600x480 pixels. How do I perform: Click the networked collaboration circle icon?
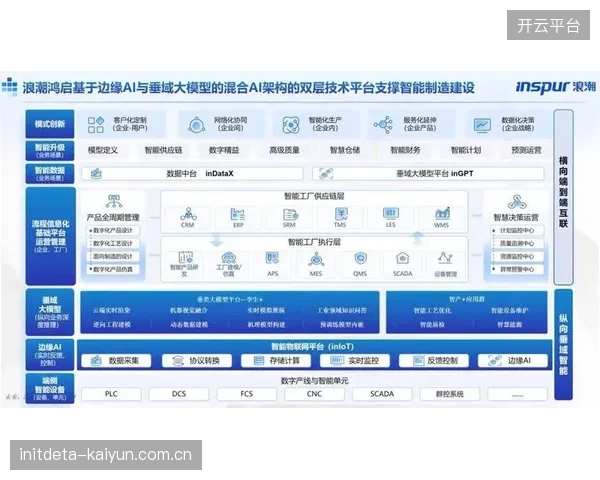196,124
